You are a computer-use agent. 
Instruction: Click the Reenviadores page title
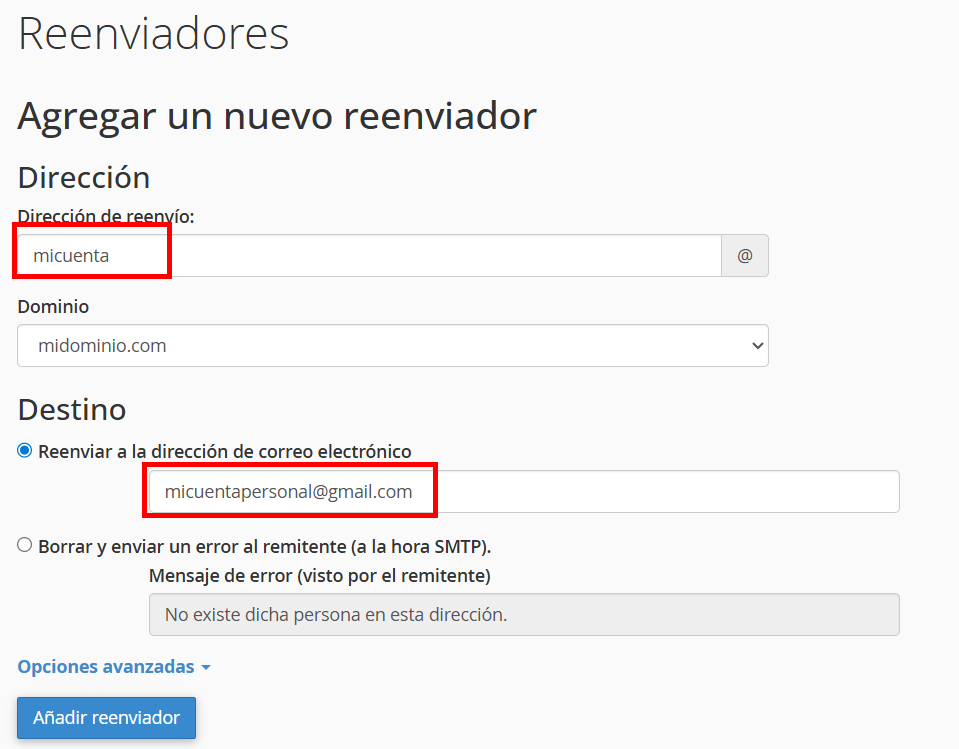click(x=153, y=34)
